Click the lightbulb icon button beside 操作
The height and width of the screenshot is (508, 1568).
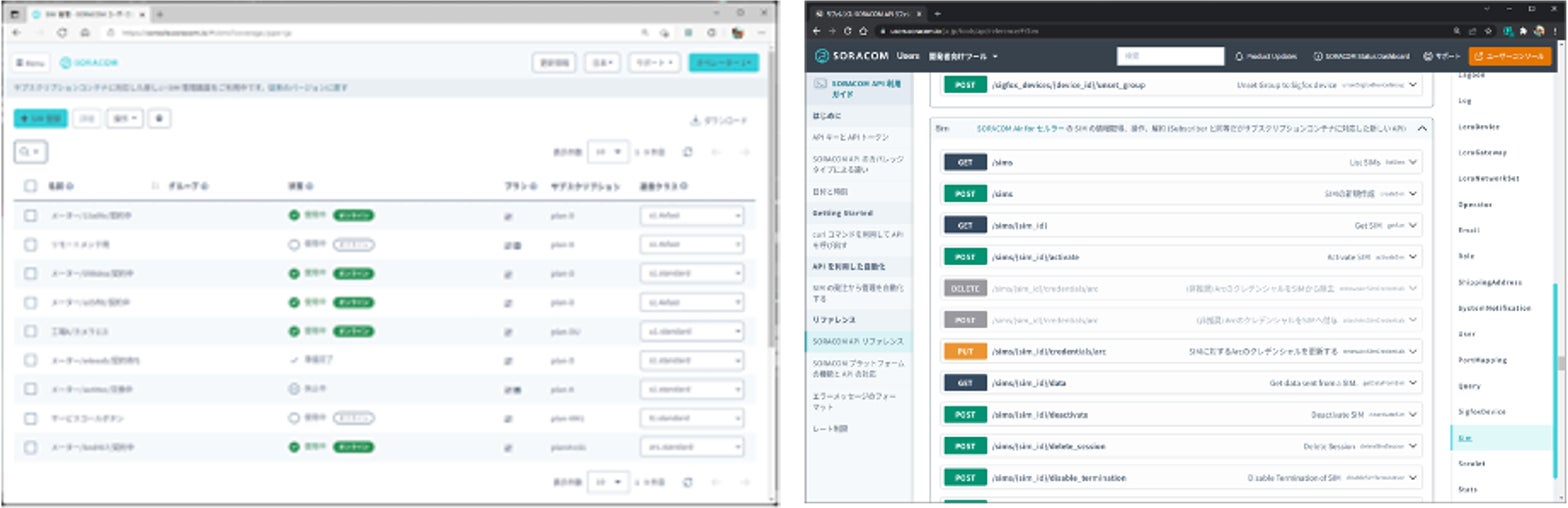click(160, 119)
